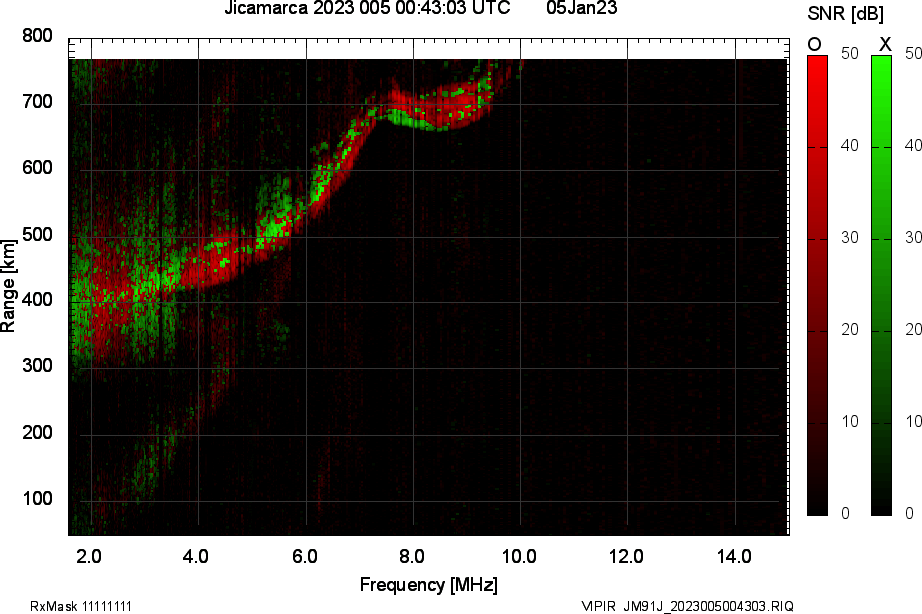
Task: Click the '2.0' frequency tick label
Action: tap(89, 556)
